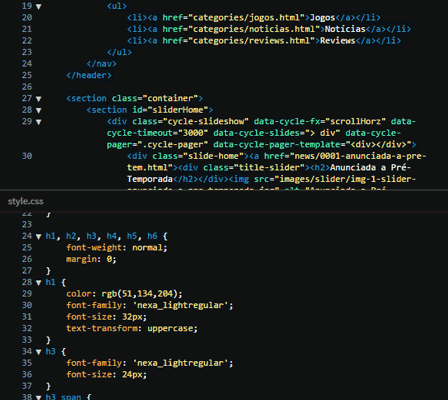Click the categories/reviews.html href value
The height and width of the screenshot is (400, 448).
(252, 41)
